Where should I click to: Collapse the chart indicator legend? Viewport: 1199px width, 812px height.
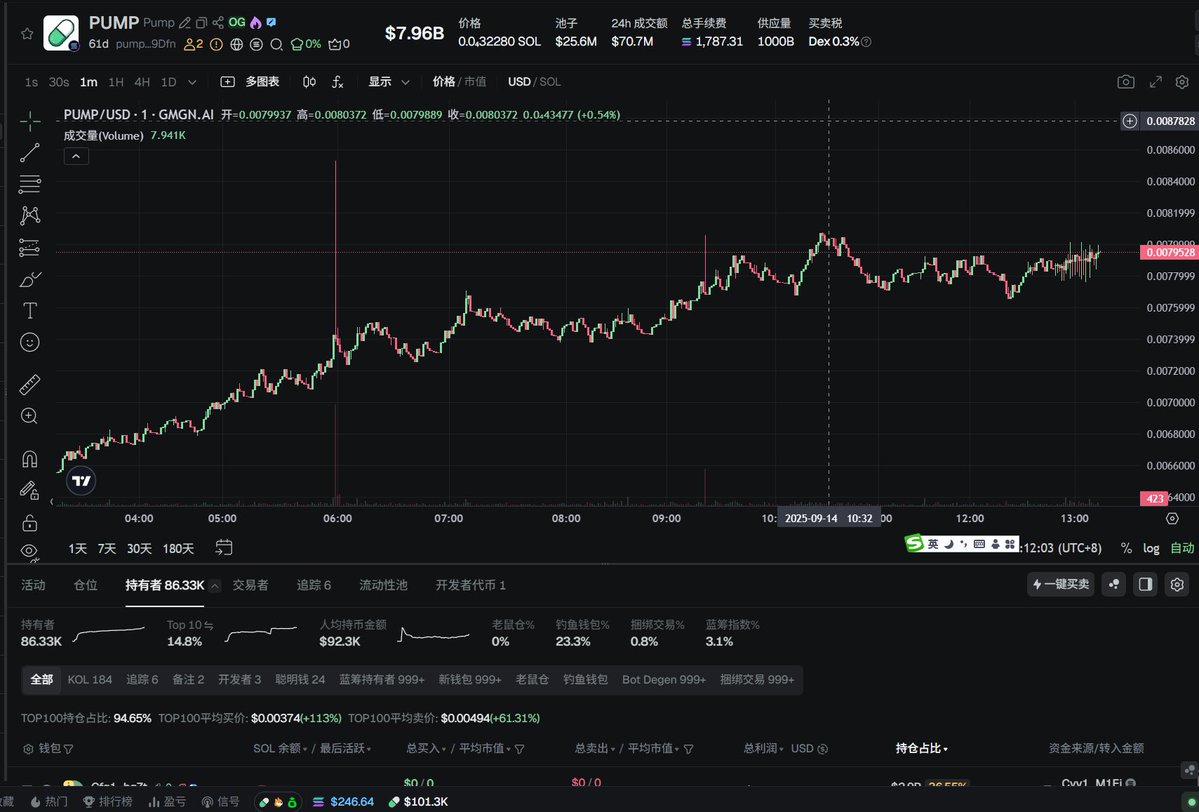point(76,156)
